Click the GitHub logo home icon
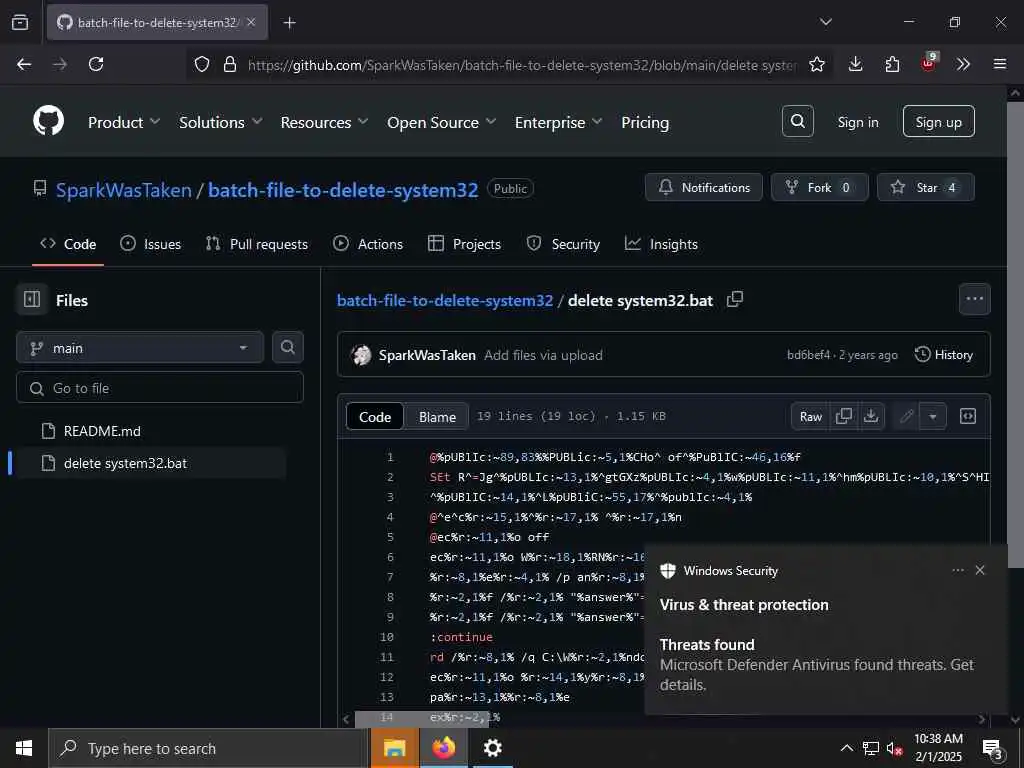The height and width of the screenshot is (768, 1024). (x=49, y=121)
